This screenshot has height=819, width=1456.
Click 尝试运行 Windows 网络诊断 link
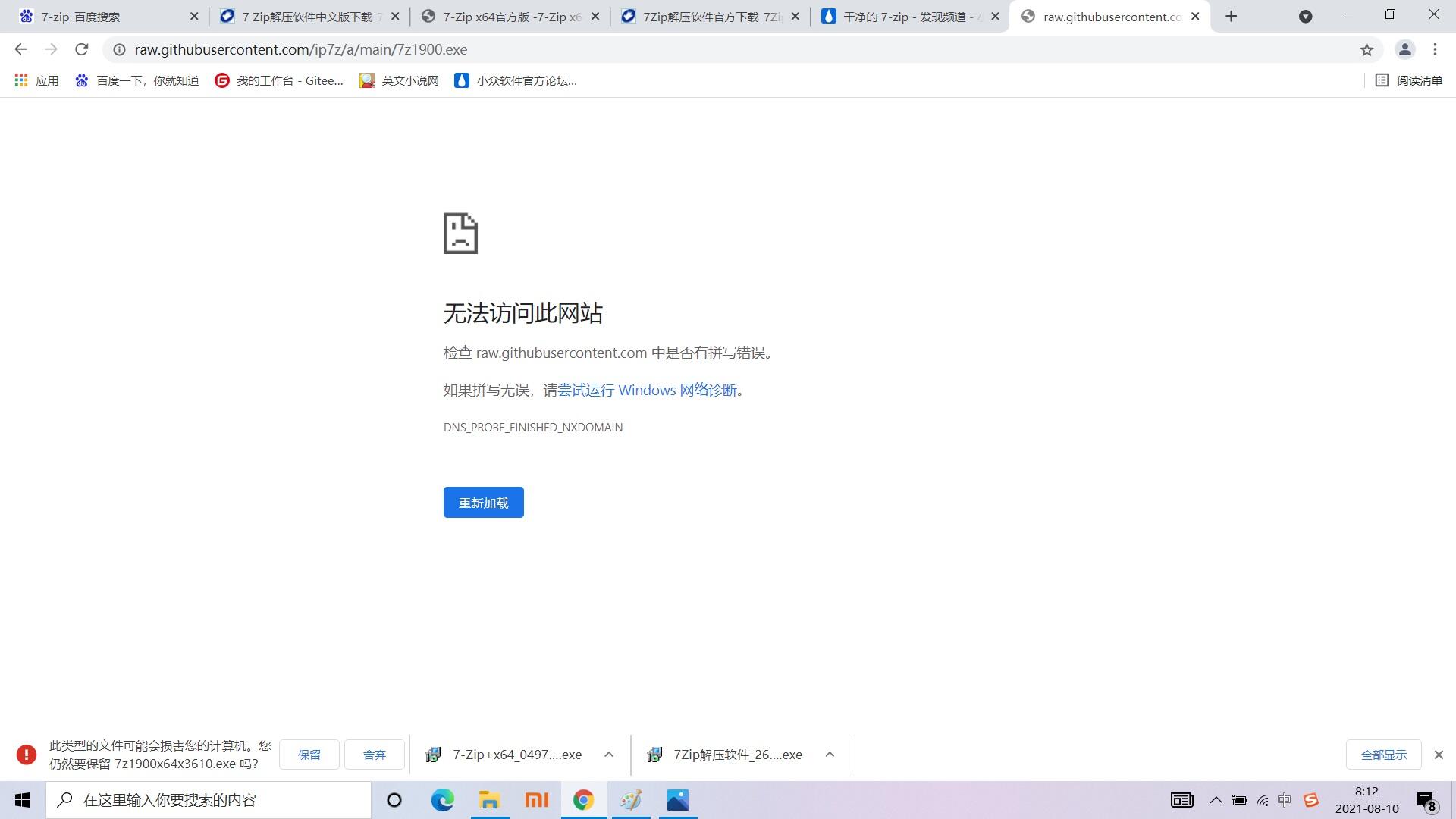[x=647, y=390]
